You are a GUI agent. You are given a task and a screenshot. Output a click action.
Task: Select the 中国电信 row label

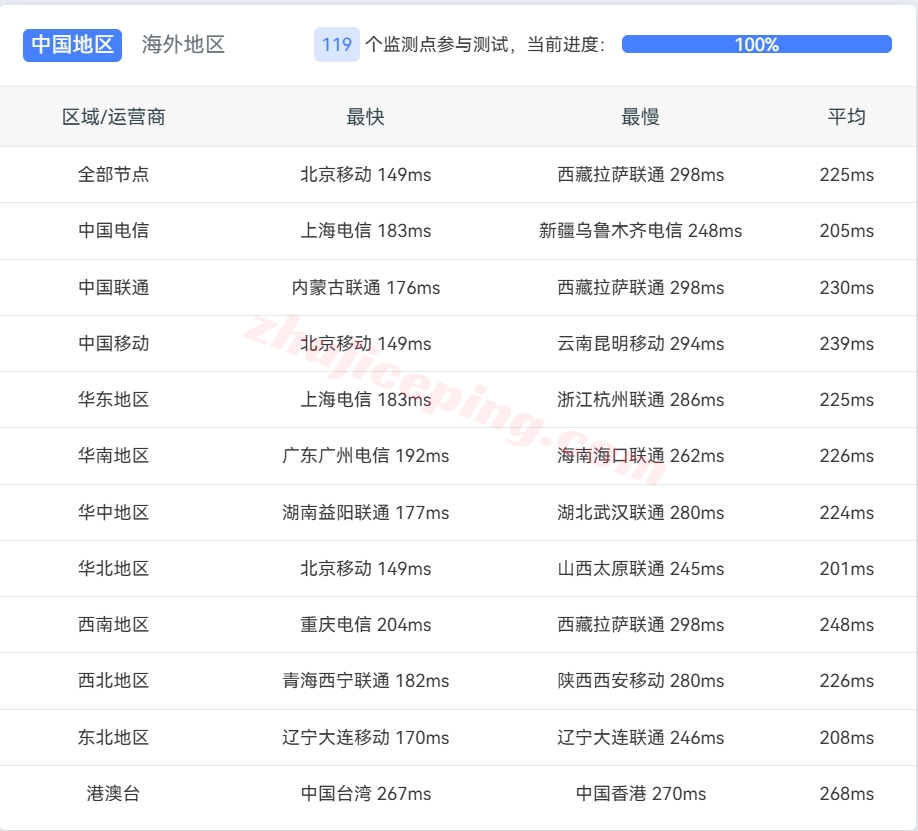click(114, 231)
